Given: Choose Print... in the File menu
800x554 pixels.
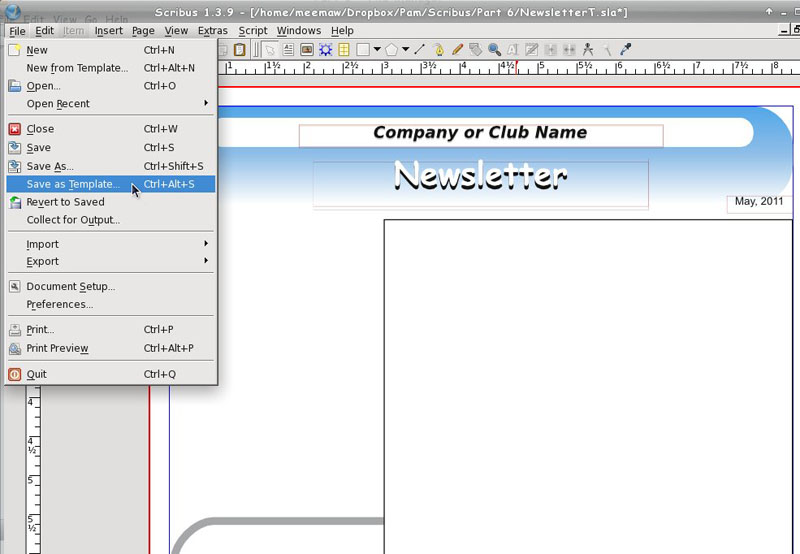Looking at the screenshot, I should (x=111, y=330).
